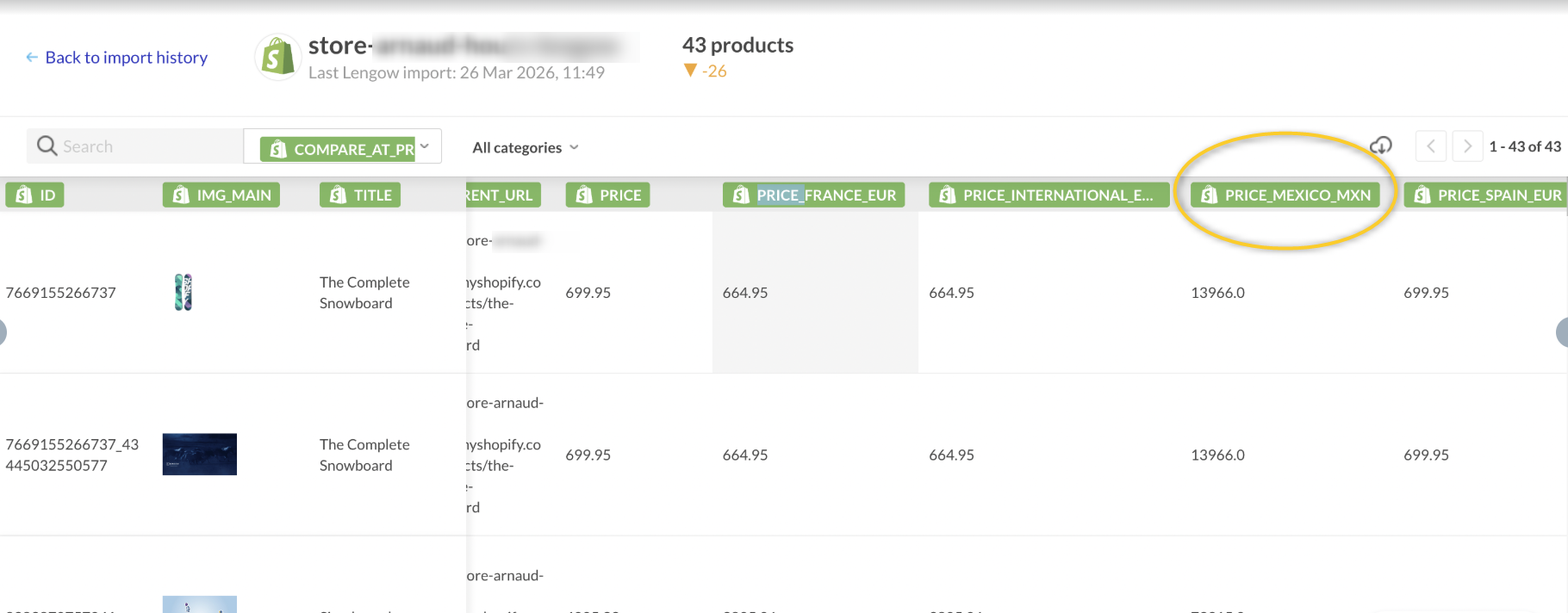Click inside the Search field
This screenshot has width=1568, height=613.
tap(146, 146)
